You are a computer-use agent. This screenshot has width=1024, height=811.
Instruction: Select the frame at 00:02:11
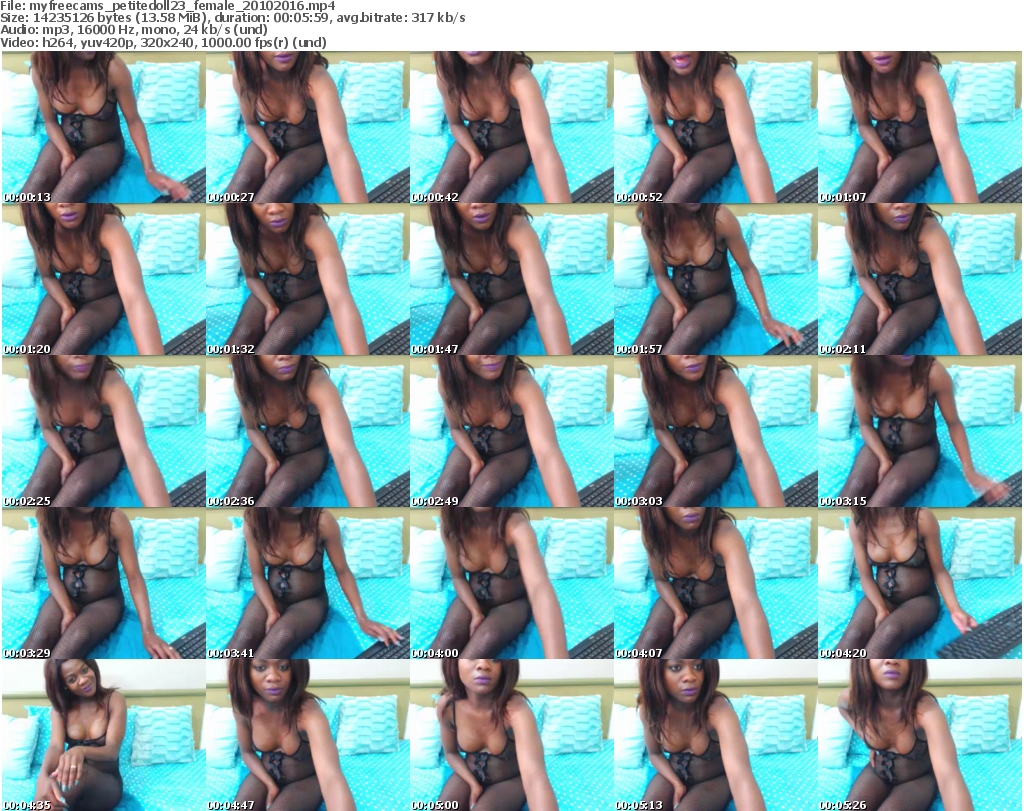tap(920, 279)
